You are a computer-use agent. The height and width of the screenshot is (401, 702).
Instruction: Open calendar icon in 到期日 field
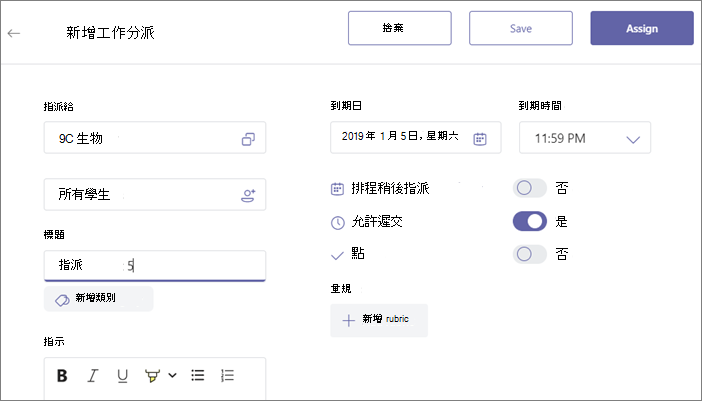click(x=479, y=139)
